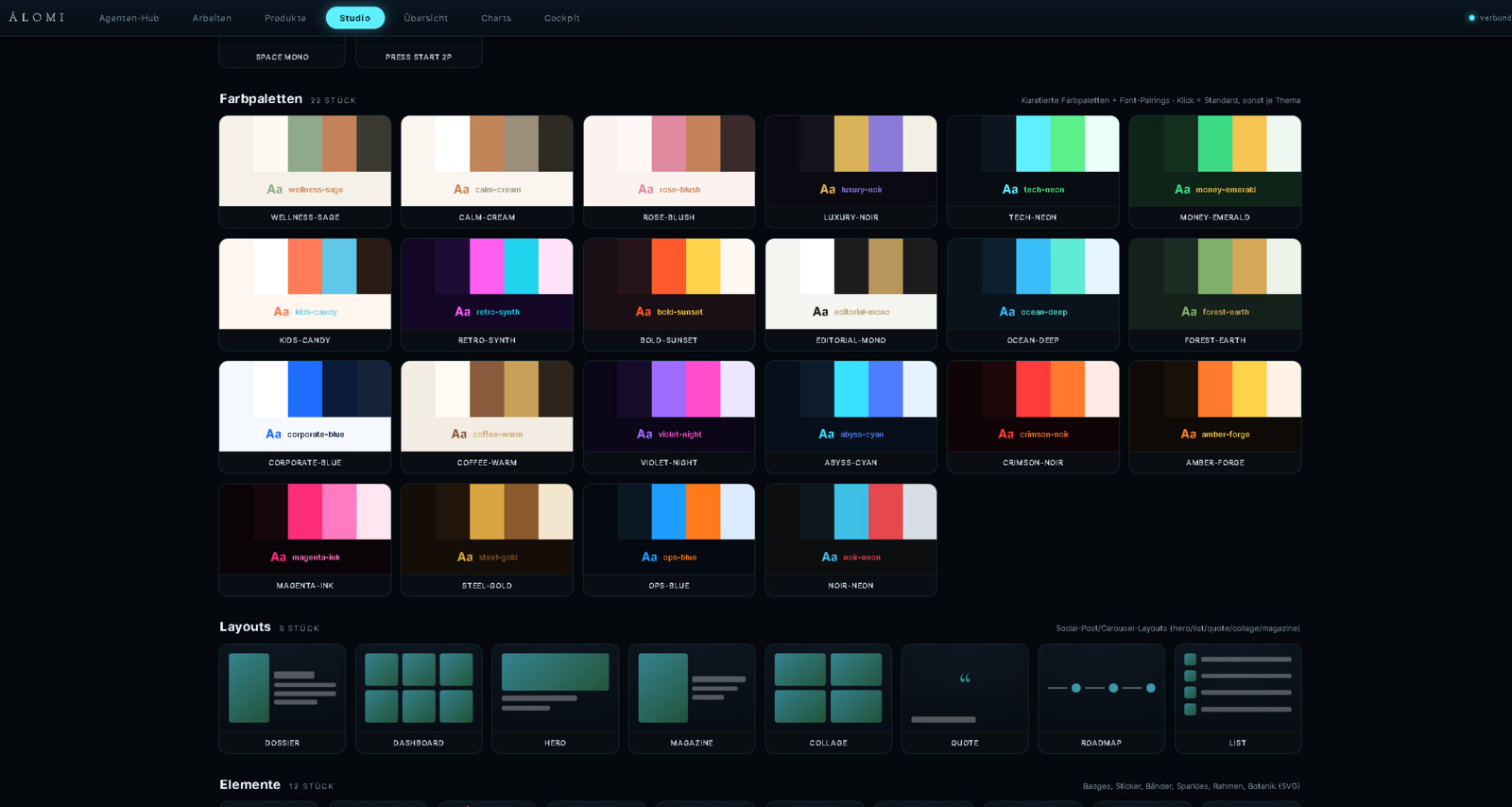1512x807 pixels.
Task: Select the Roadmap timeline layout icon
Action: tap(1102, 698)
